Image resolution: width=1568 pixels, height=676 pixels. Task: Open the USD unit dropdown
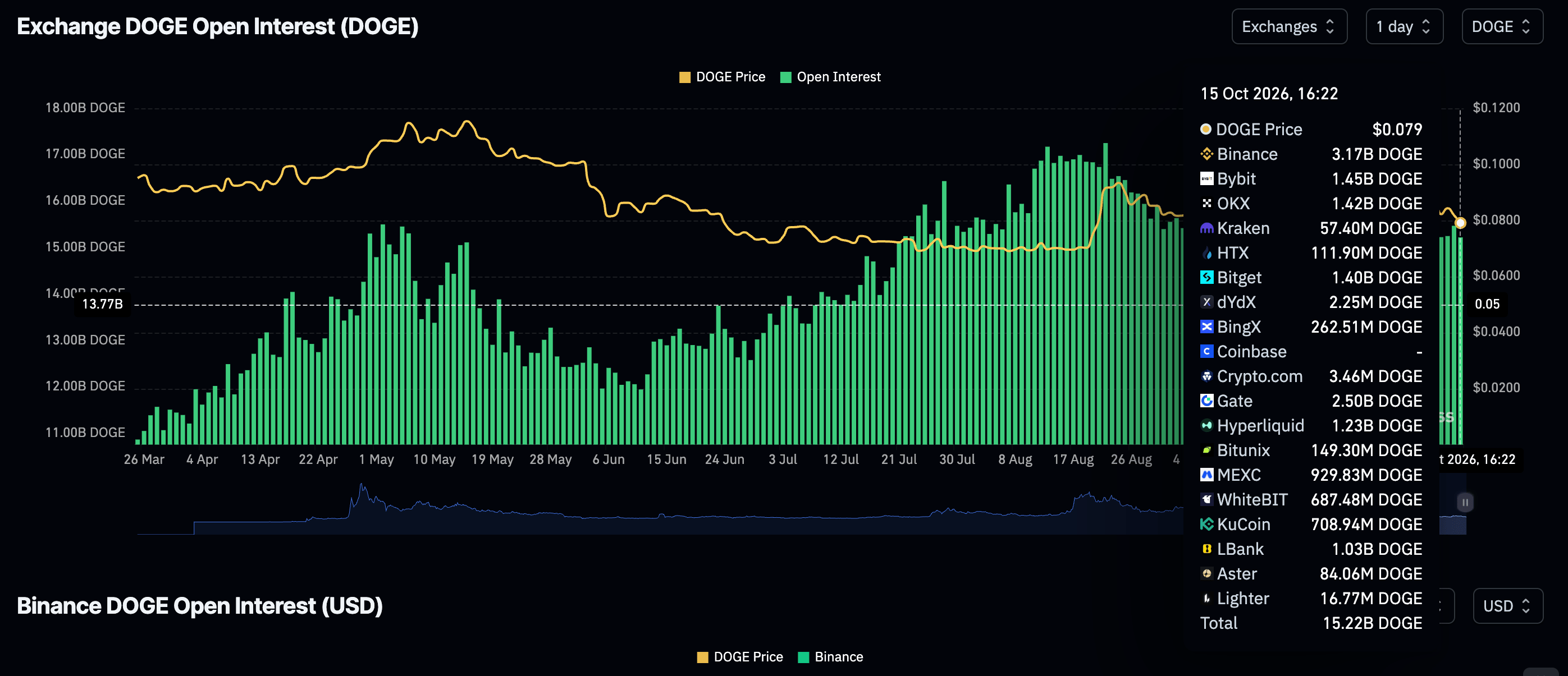(1507, 605)
